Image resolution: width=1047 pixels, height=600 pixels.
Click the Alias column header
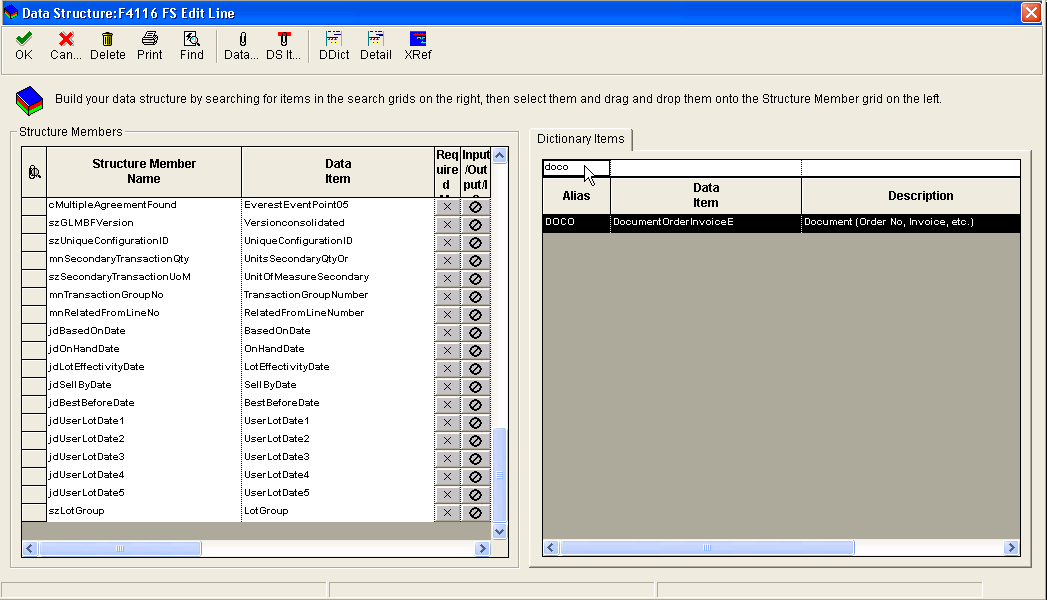[576, 196]
